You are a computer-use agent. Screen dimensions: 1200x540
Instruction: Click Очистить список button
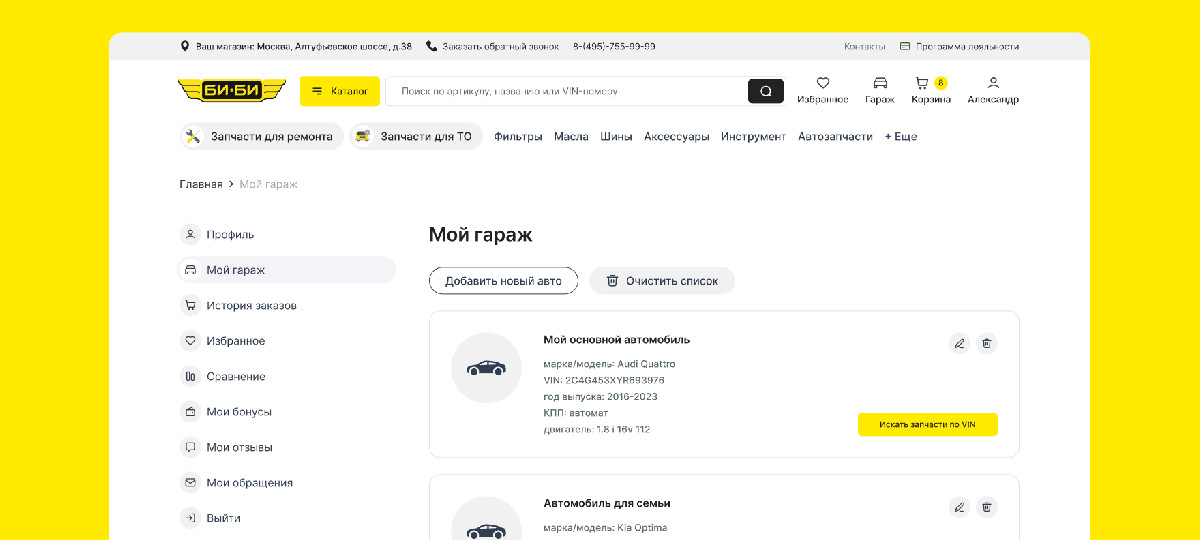(x=662, y=281)
